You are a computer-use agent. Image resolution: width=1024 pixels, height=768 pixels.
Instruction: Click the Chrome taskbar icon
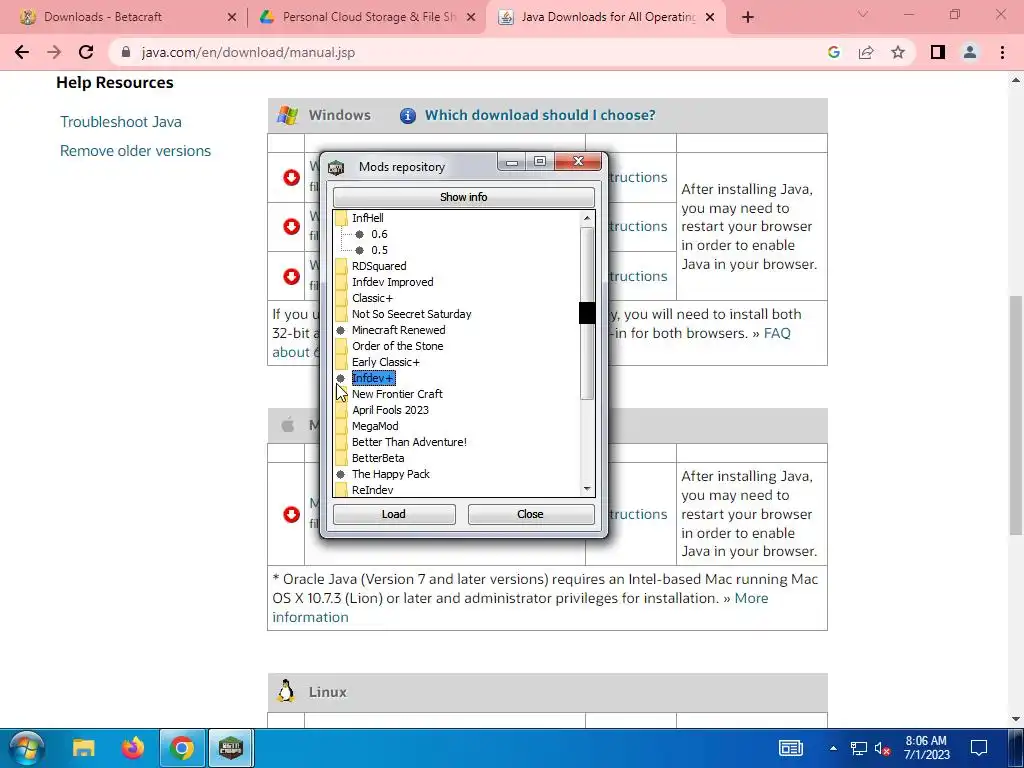point(182,748)
